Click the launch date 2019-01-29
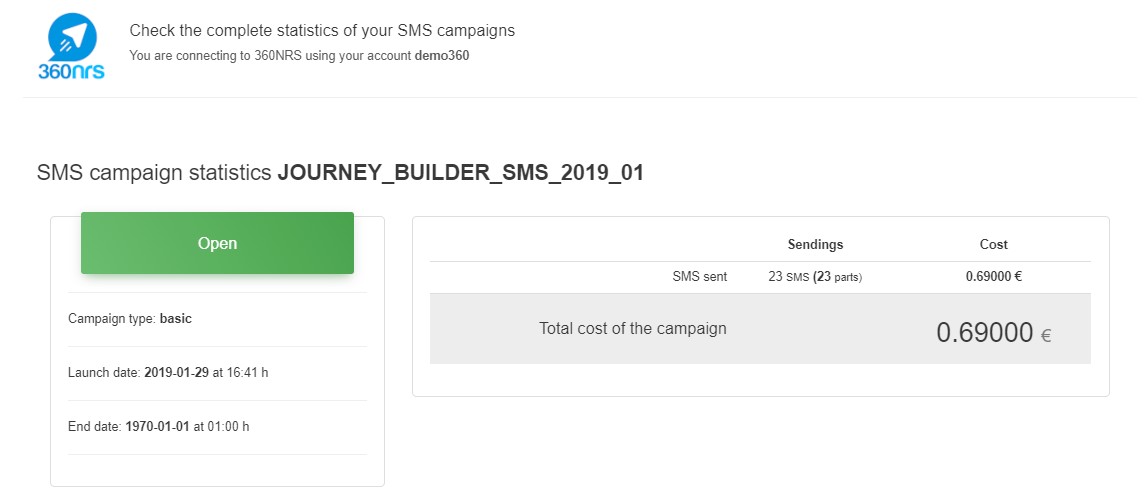The image size is (1148, 499). [177, 373]
